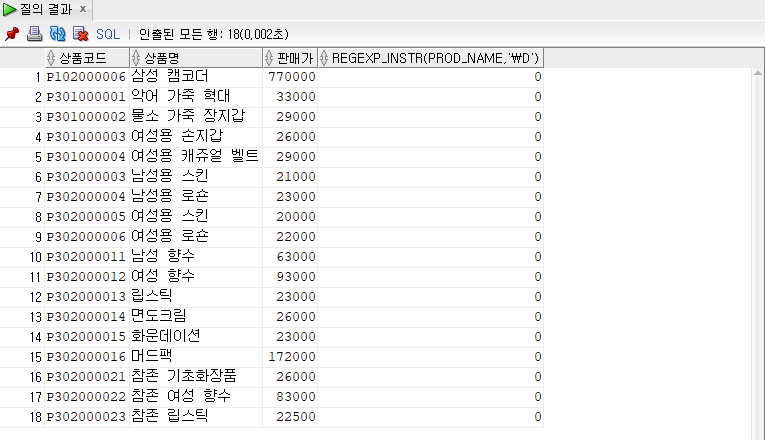Select cell 남성용 스킨
The image size is (766, 440).
(x=196, y=177)
